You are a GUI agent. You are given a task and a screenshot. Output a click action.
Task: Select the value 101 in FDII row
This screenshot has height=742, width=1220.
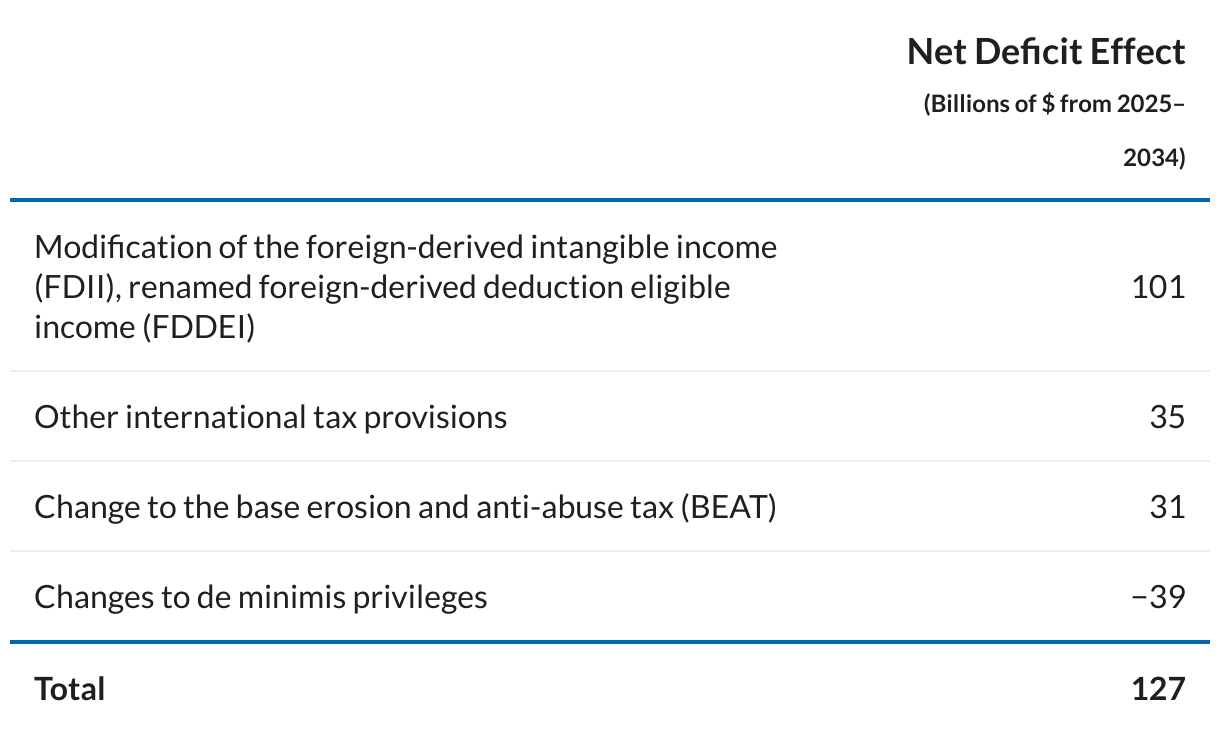tap(1158, 287)
